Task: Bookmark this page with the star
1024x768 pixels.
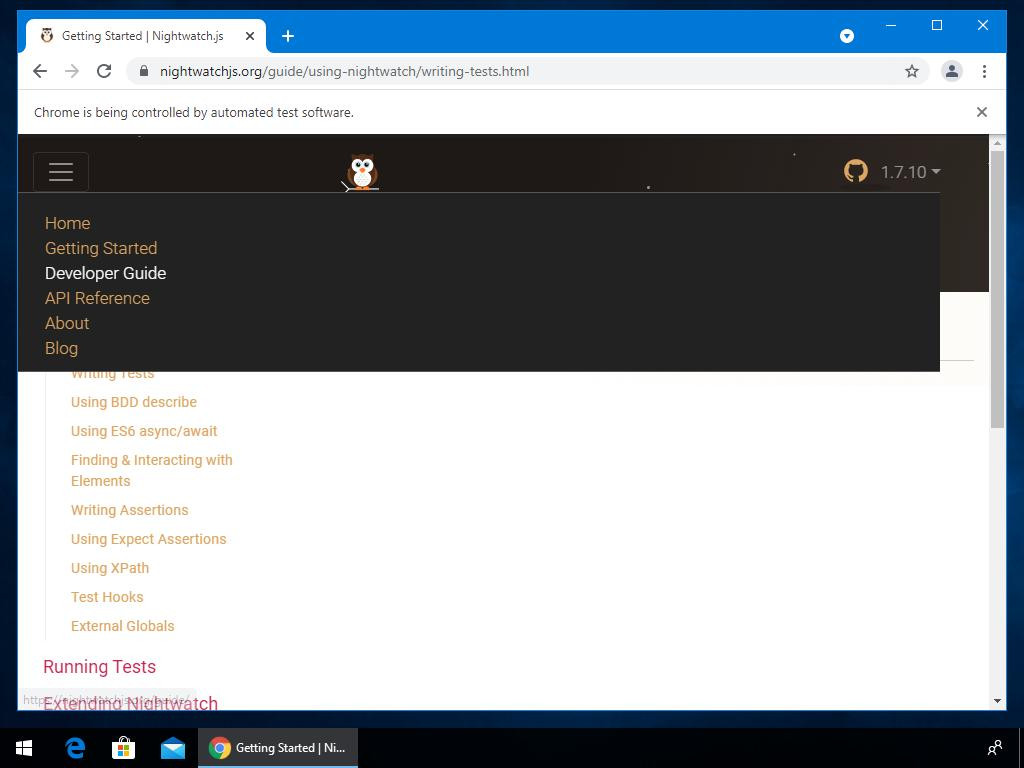Action: (x=912, y=71)
